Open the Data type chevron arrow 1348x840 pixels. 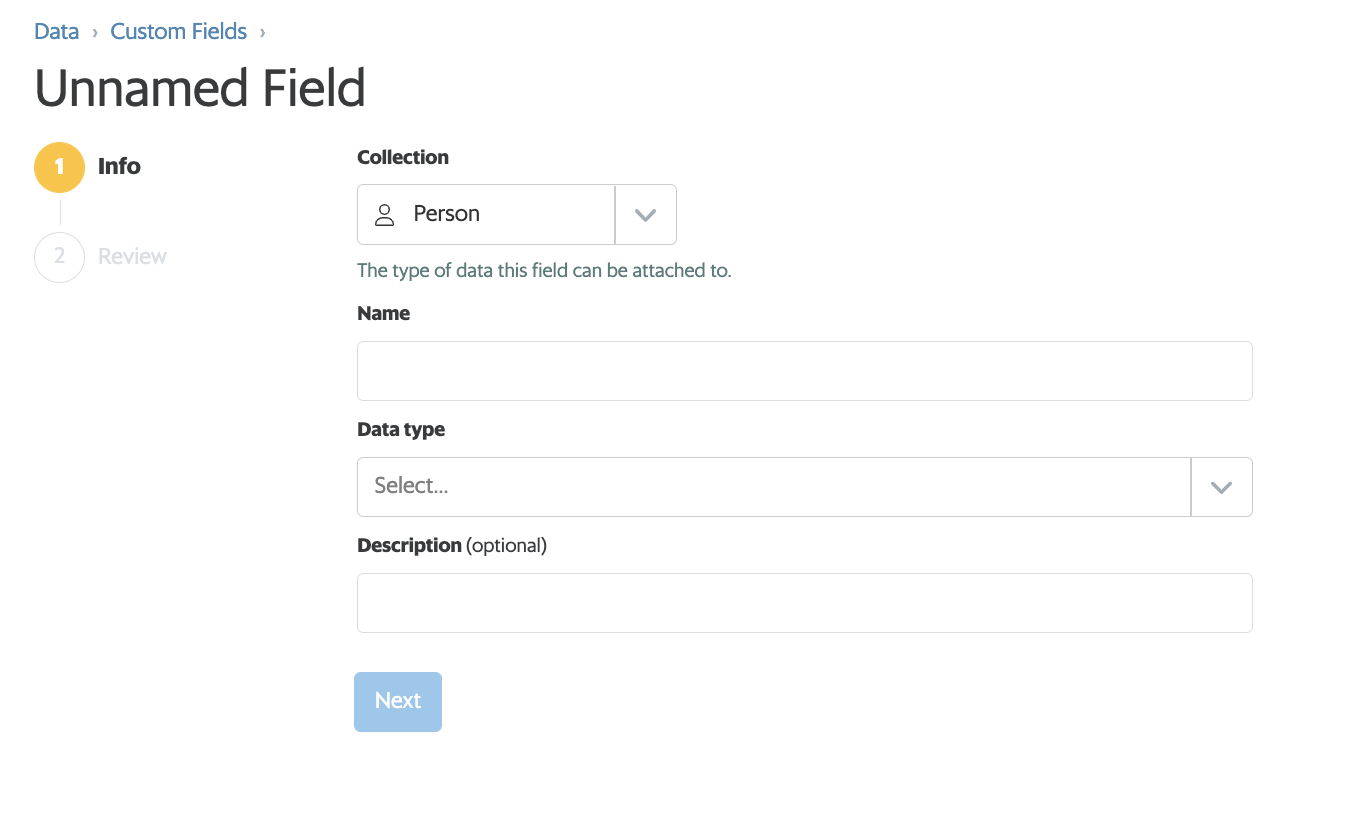click(1221, 487)
